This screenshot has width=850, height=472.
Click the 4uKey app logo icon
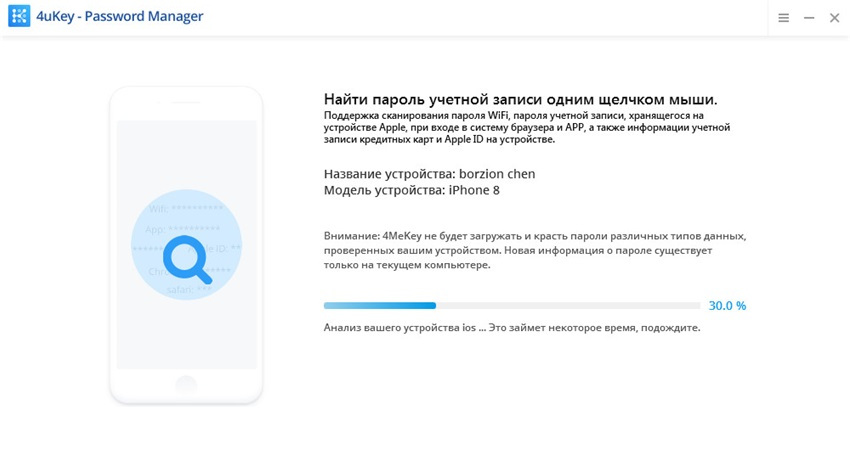click(19, 16)
